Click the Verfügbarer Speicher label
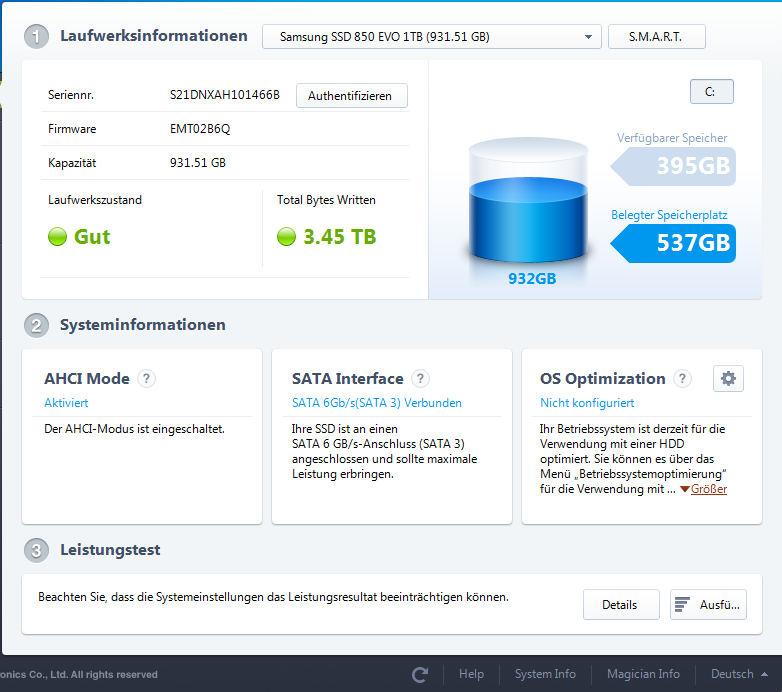This screenshot has height=692, width=782. pos(671,138)
